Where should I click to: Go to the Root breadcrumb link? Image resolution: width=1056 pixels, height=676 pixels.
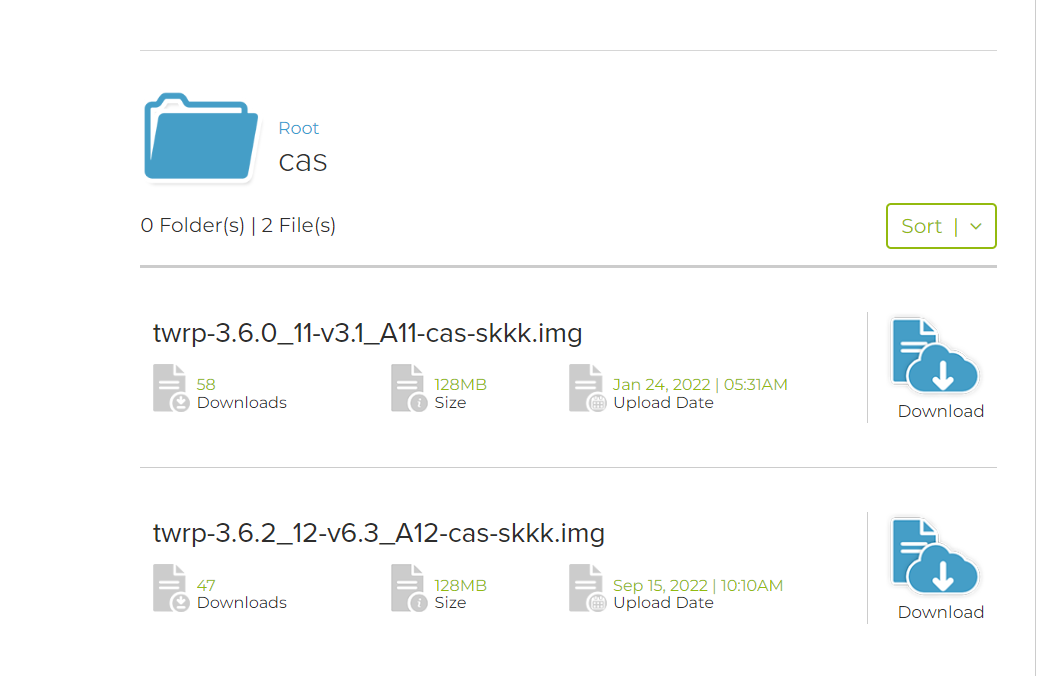(298, 128)
